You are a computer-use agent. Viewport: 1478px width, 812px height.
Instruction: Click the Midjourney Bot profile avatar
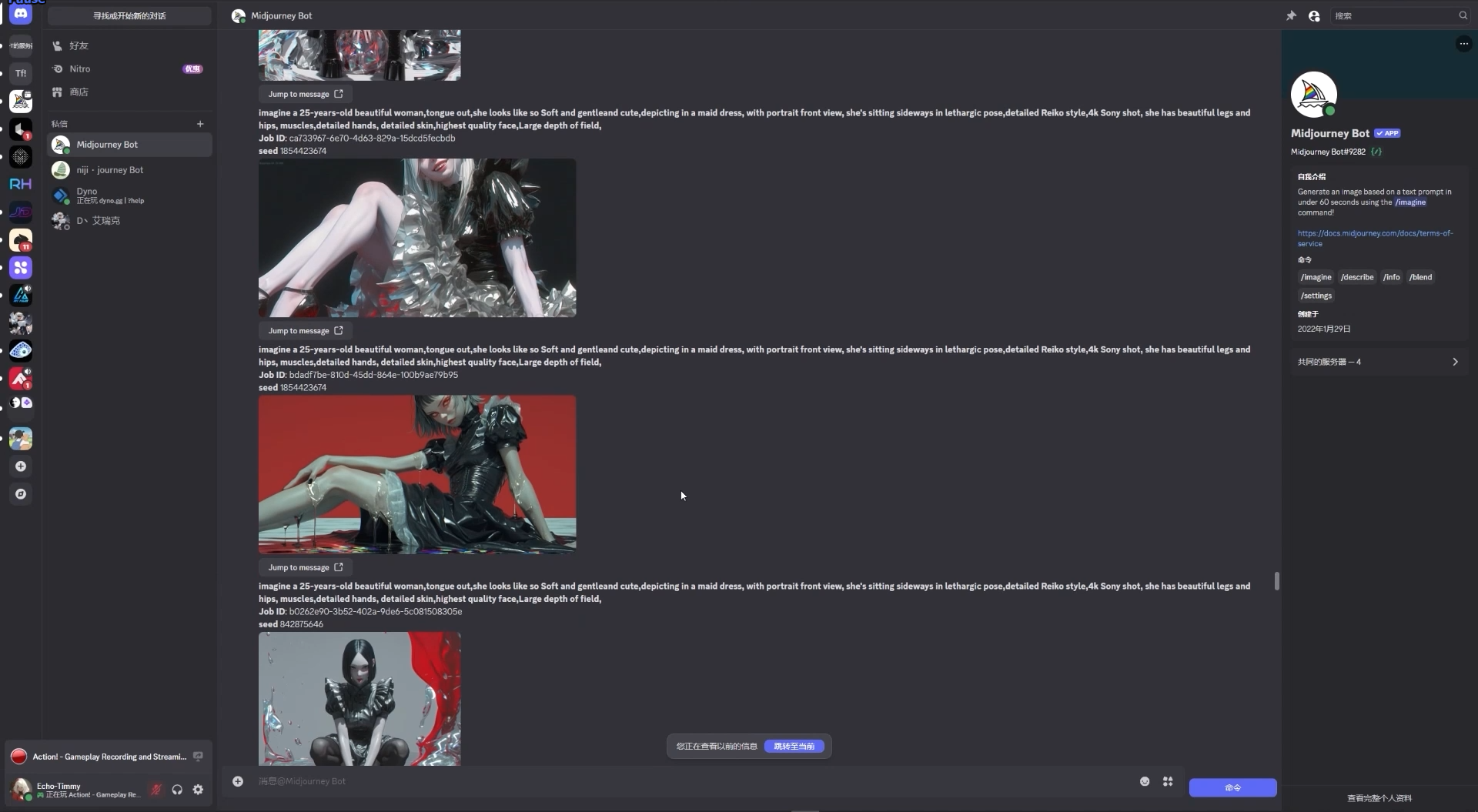pos(1313,95)
